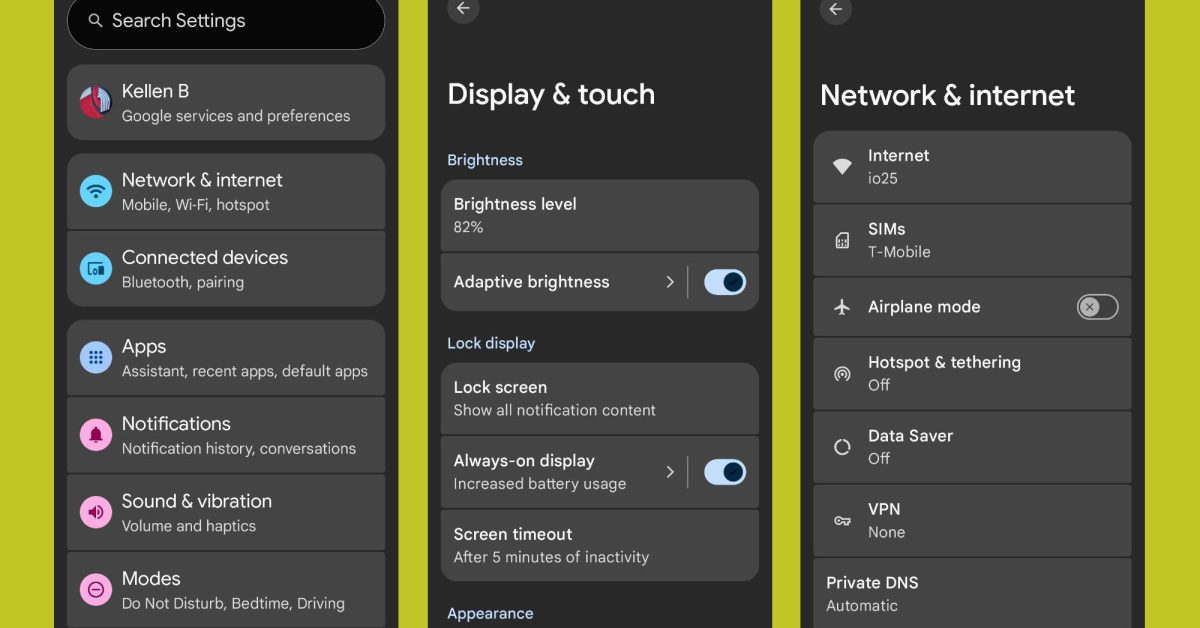Click the Network & internet Wi-Fi icon
Screen dimensions: 1200x628
point(96,191)
